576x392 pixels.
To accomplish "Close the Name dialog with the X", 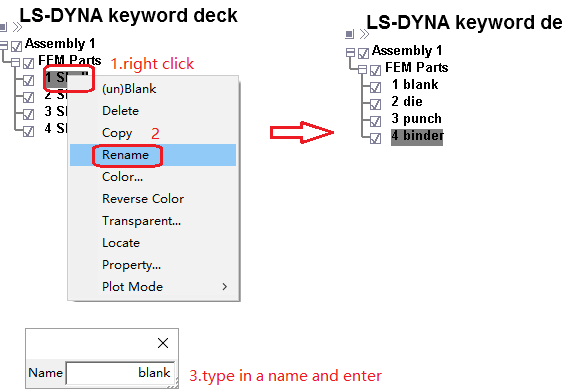I will [163, 343].
